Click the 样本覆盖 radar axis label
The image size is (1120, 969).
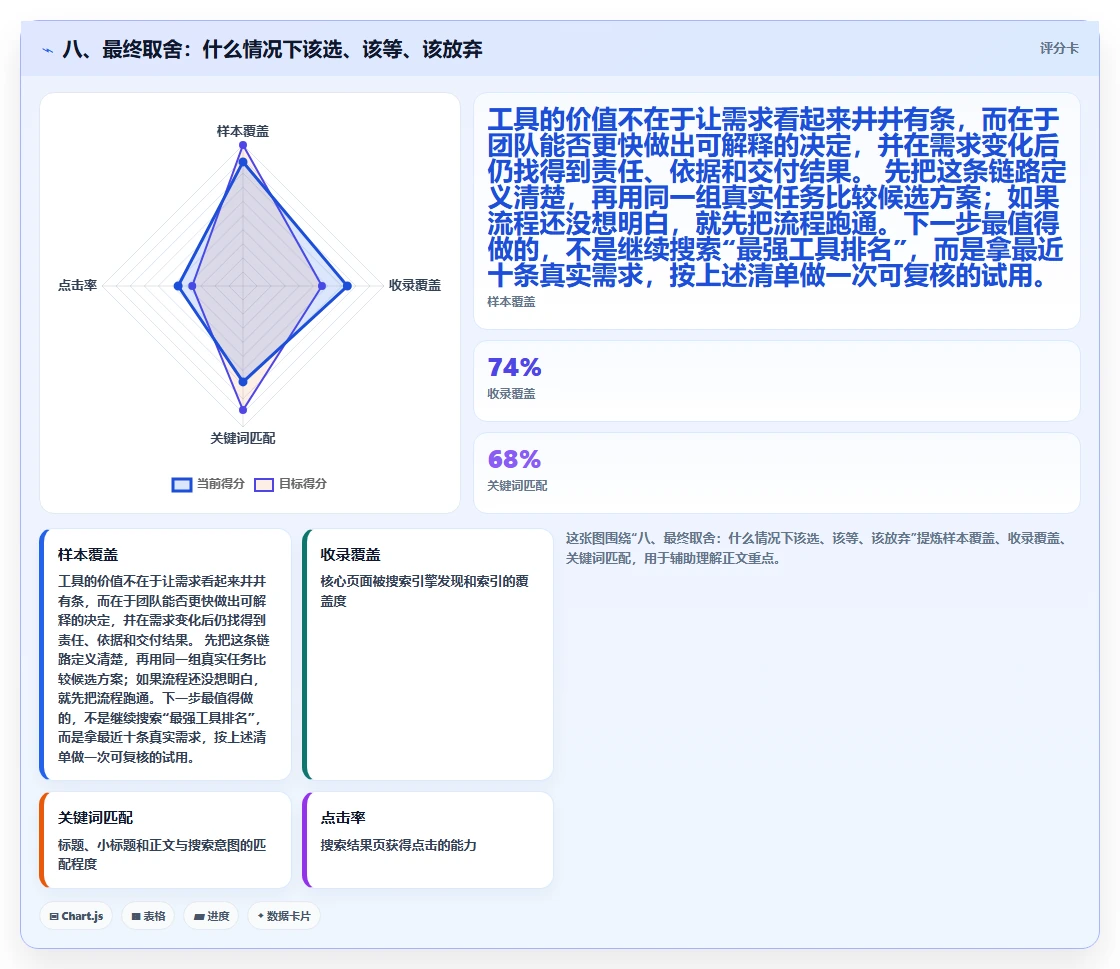click(243, 131)
